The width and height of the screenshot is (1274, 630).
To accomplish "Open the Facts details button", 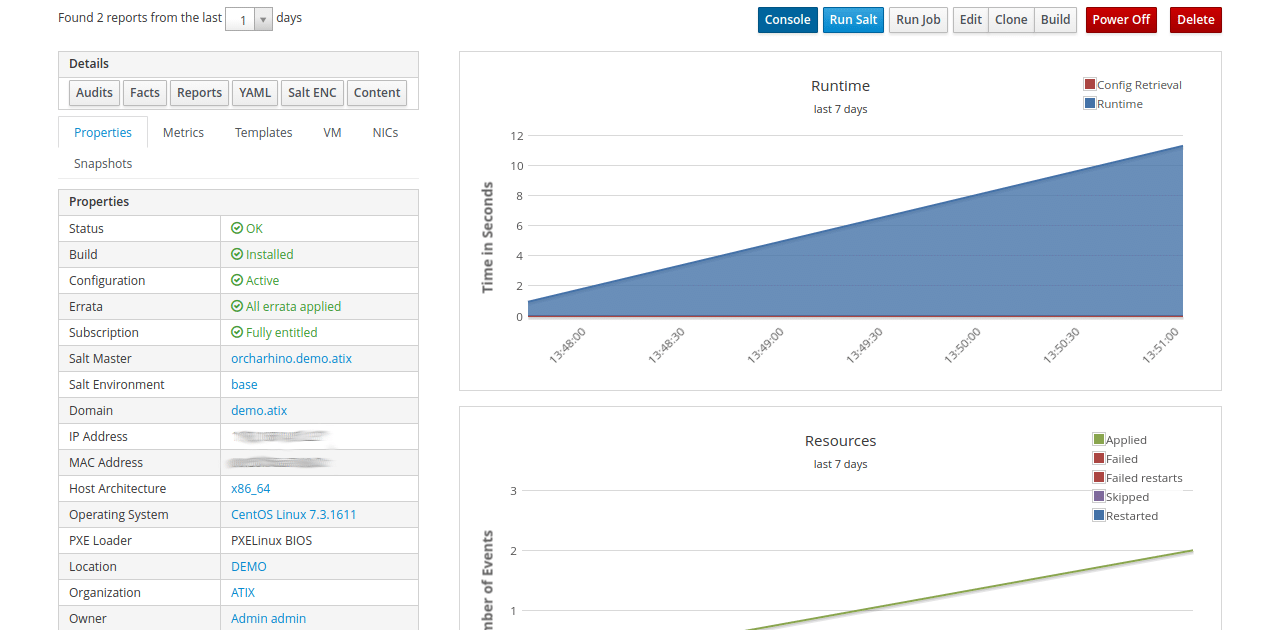I will tap(145, 93).
